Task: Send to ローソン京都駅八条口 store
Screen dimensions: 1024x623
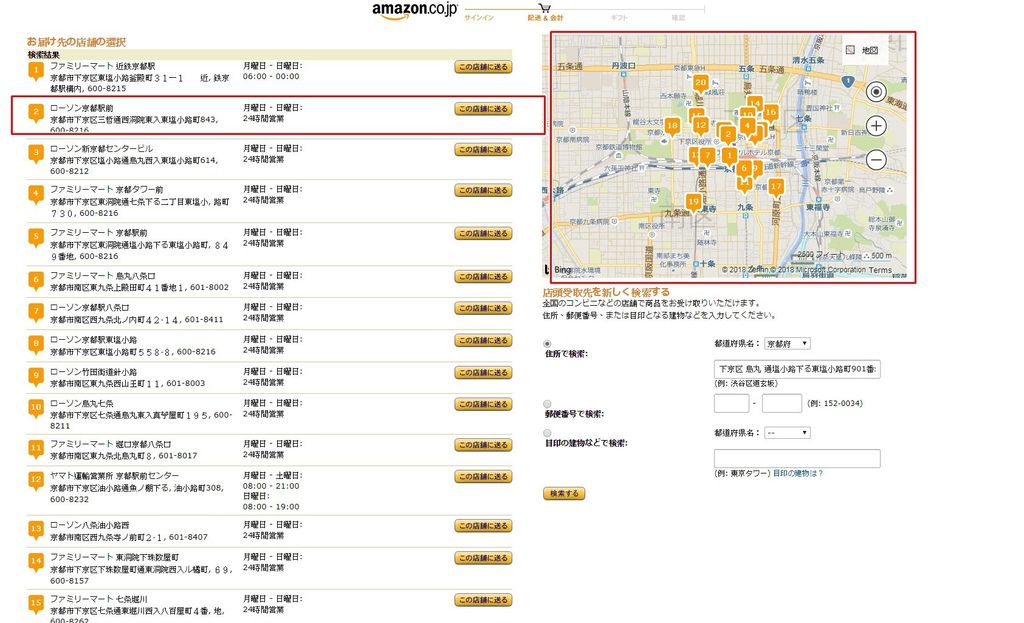Action: click(483, 308)
